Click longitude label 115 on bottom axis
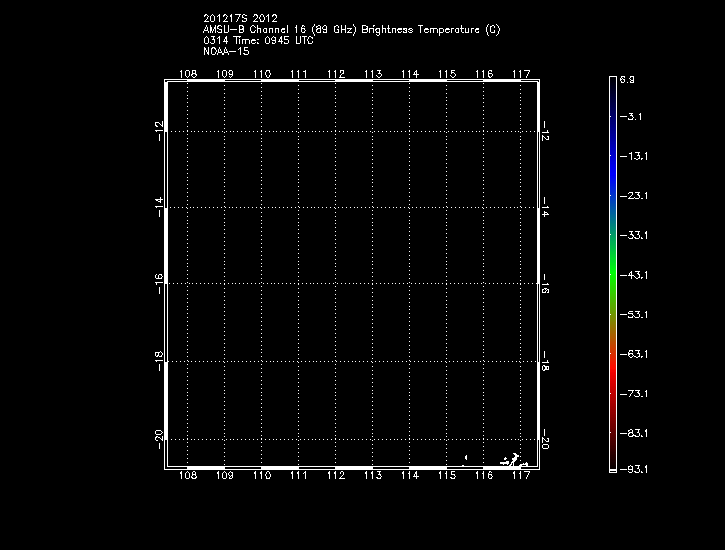The height and width of the screenshot is (550, 725). coord(446,477)
